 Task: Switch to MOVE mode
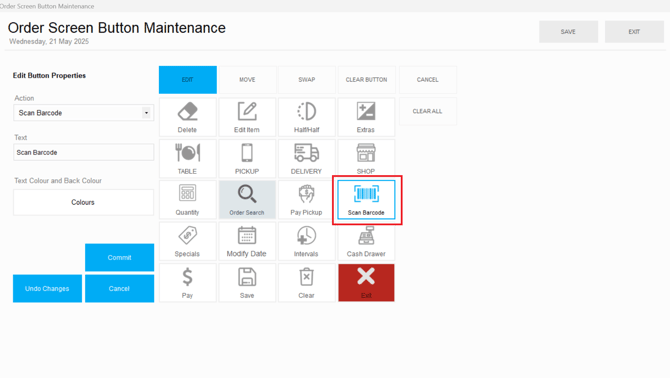pos(247,79)
